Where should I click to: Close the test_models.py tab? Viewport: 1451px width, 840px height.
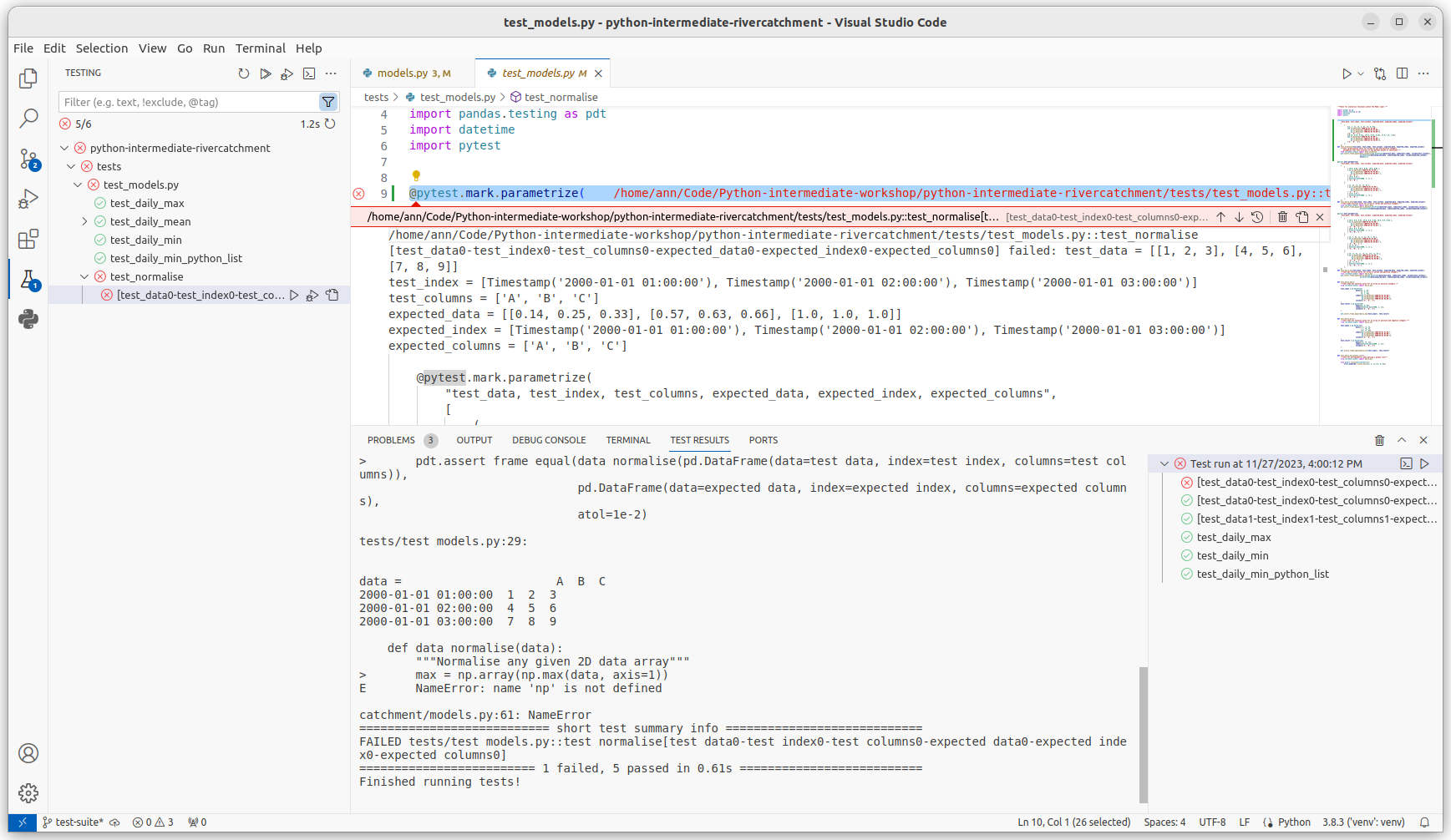pyautogui.click(x=598, y=73)
